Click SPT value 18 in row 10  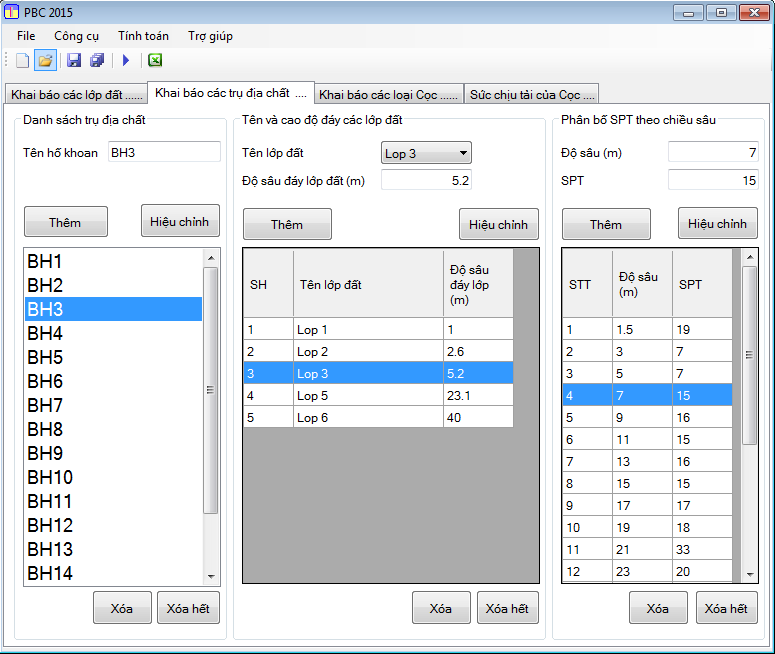(x=702, y=527)
